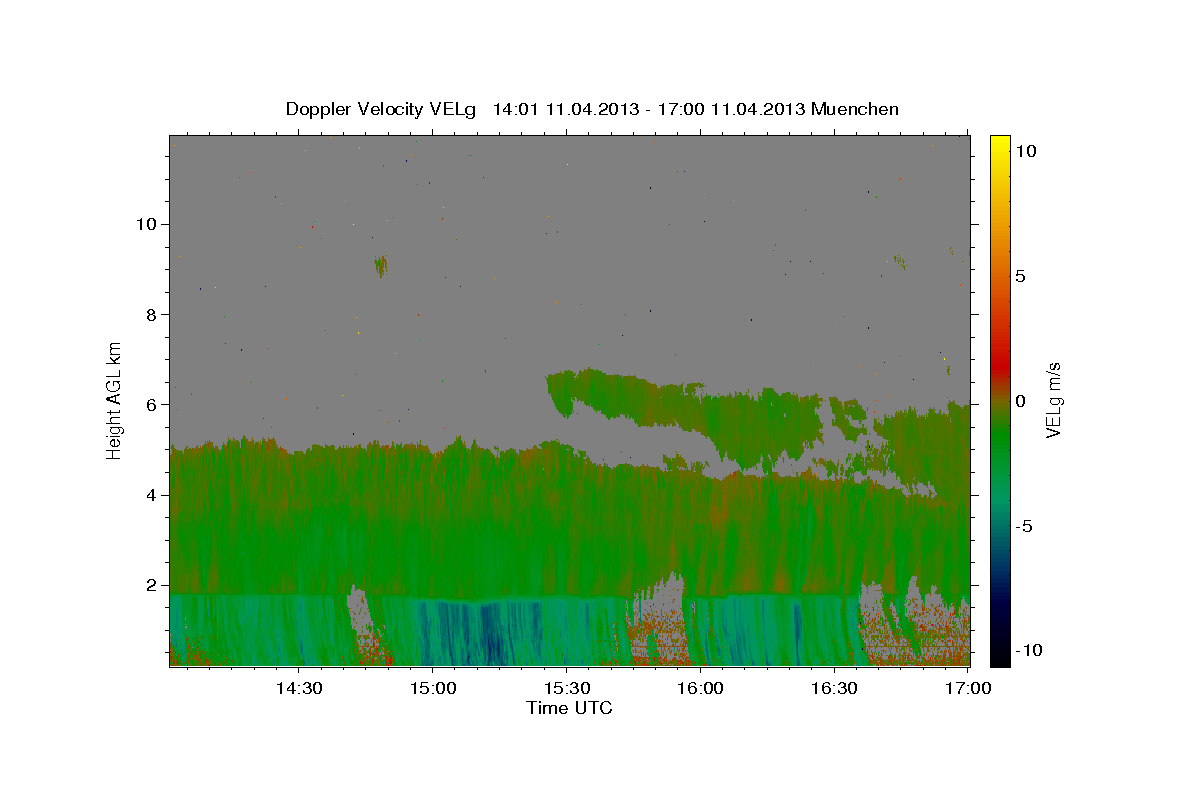Click the 16:30 time tick label
Image resolution: width=1200 pixels, height=800 pixels.
point(834,688)
